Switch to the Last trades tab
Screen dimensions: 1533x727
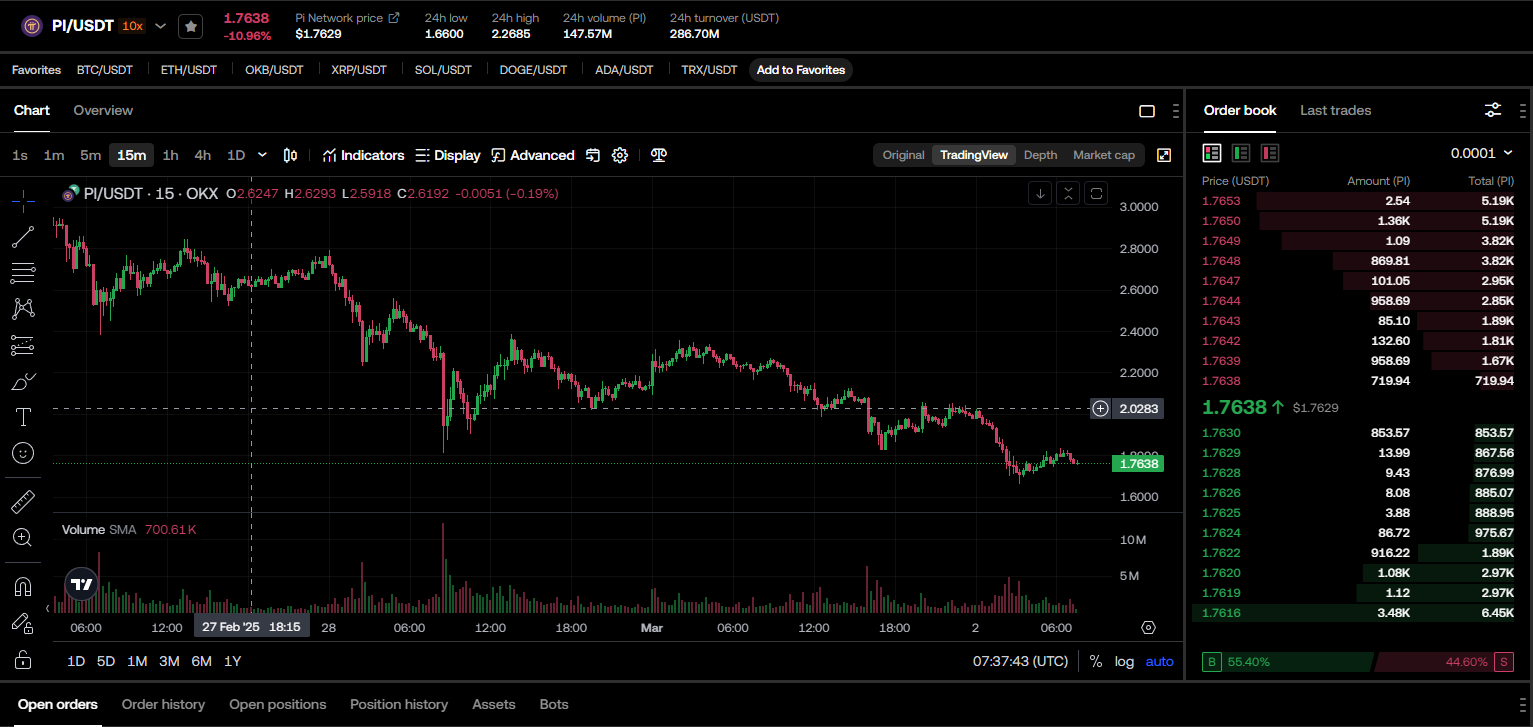(1335, 110)
